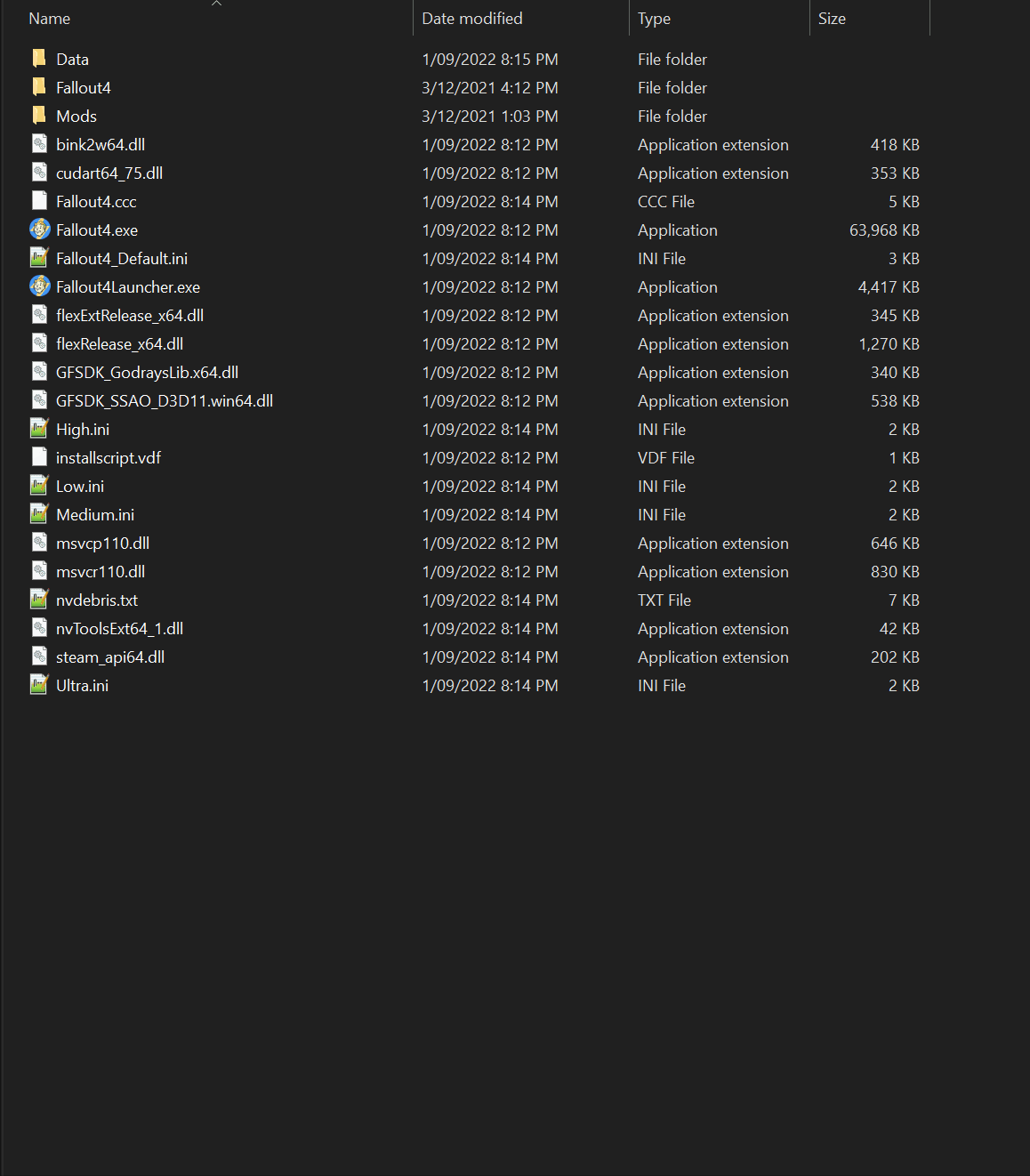Viewport: 1030px width, 1176px height.
Task: Click the Type column header
Action: pyautogui.click(x=654, y=19)
